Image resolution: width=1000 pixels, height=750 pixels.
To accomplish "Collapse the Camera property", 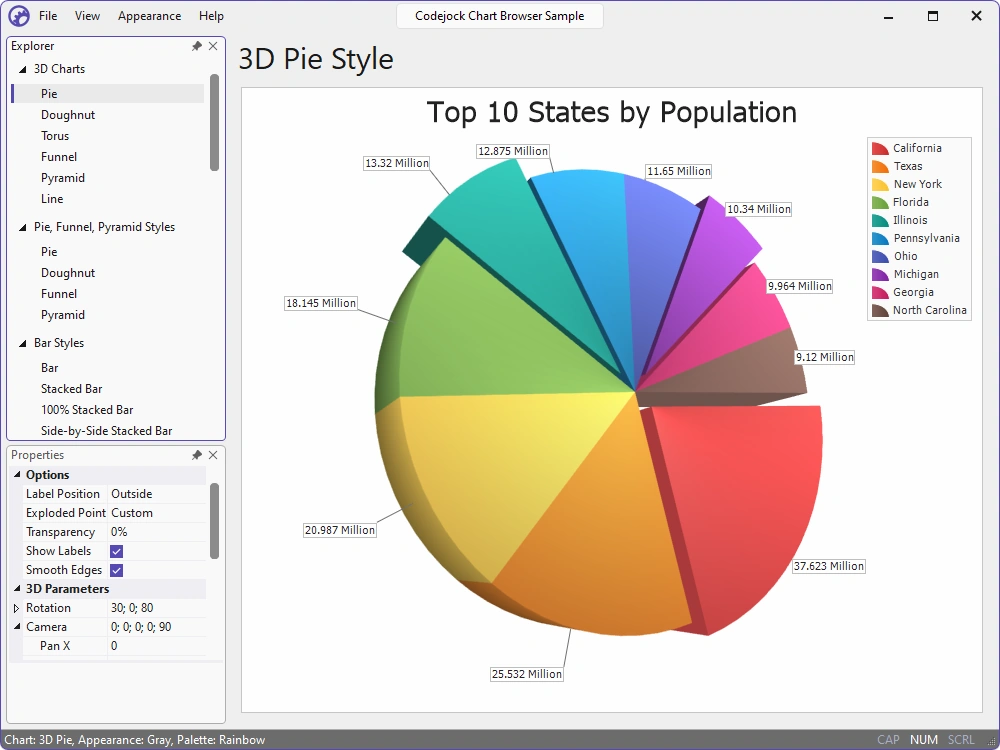I will [x=17, y=627].
